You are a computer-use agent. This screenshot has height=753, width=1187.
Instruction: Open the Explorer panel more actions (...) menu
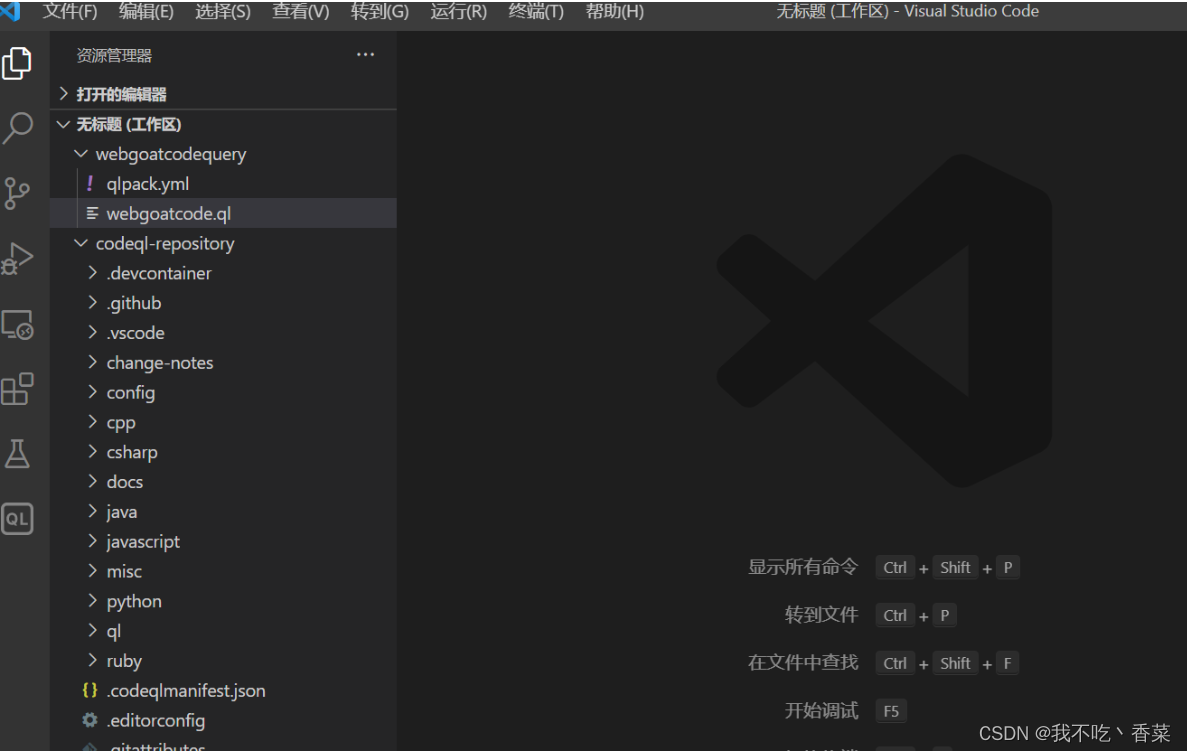click(366, 54)
